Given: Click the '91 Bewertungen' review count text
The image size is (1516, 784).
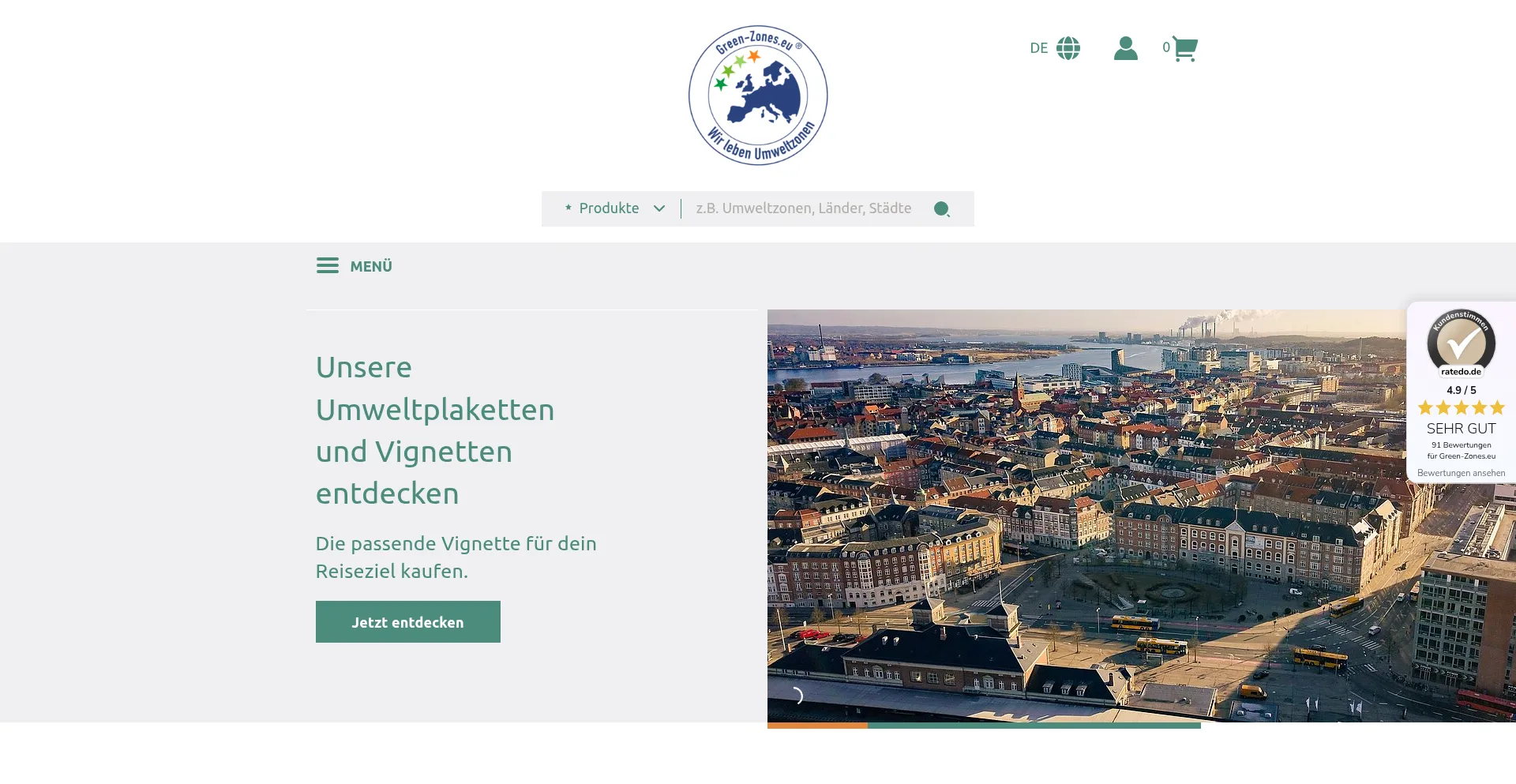Looking at the screenshot, I should [x=1461, y=445].
